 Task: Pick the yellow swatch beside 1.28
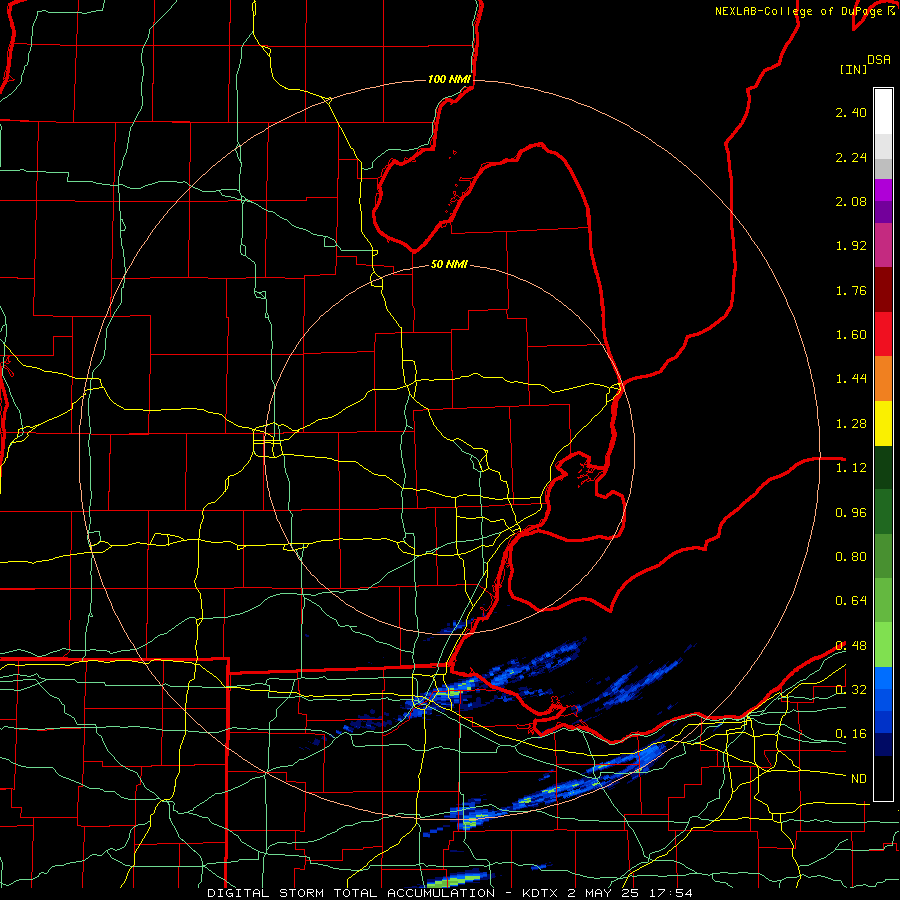pos(883,424)
